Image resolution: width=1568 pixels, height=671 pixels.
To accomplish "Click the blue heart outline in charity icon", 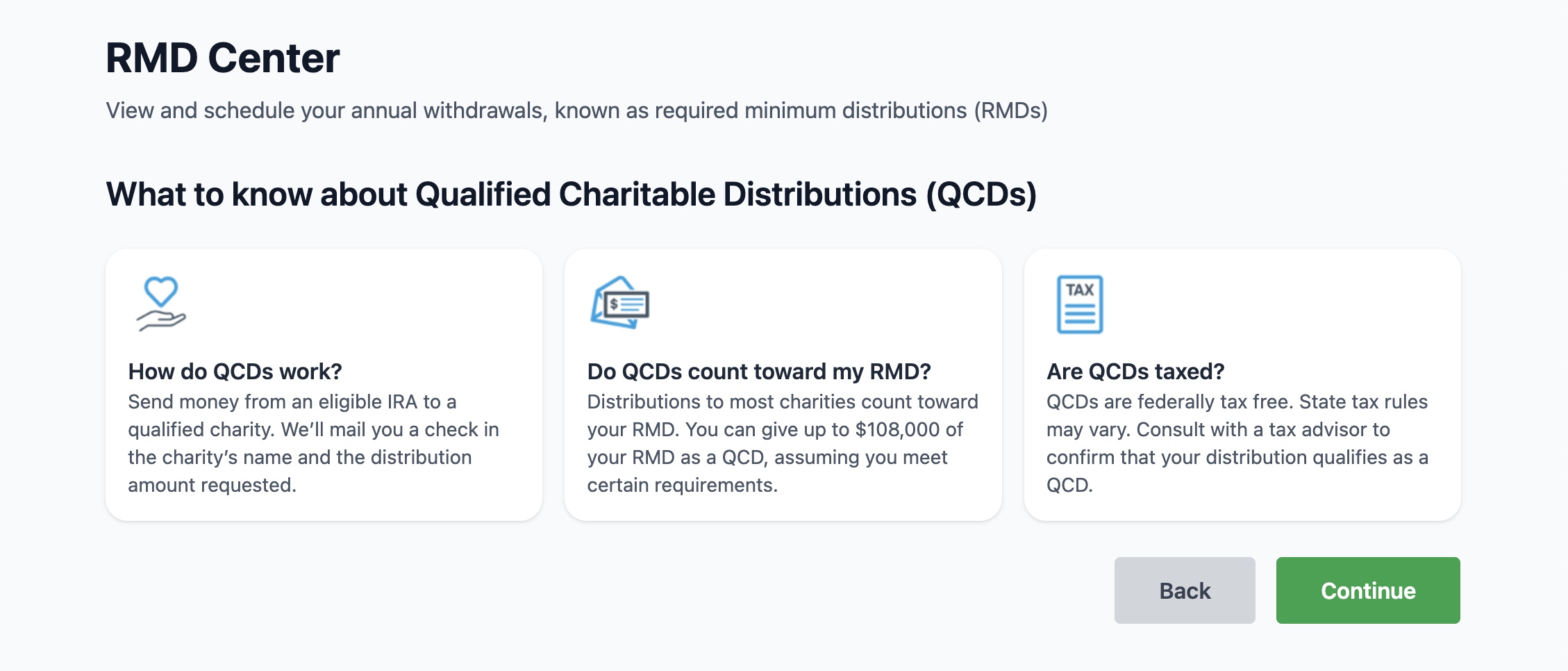I will click(x=161, y=291).
